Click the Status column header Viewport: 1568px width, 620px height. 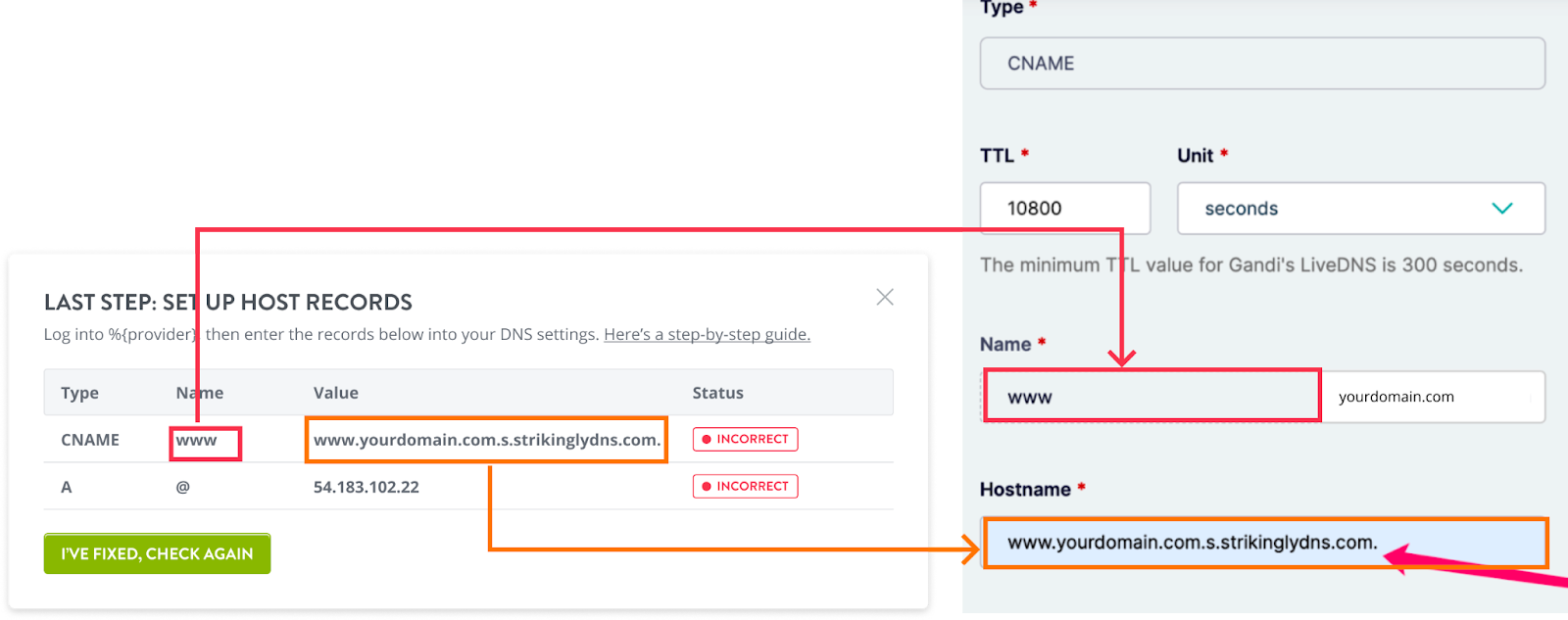pyautogui.click(x=717, y=393)
